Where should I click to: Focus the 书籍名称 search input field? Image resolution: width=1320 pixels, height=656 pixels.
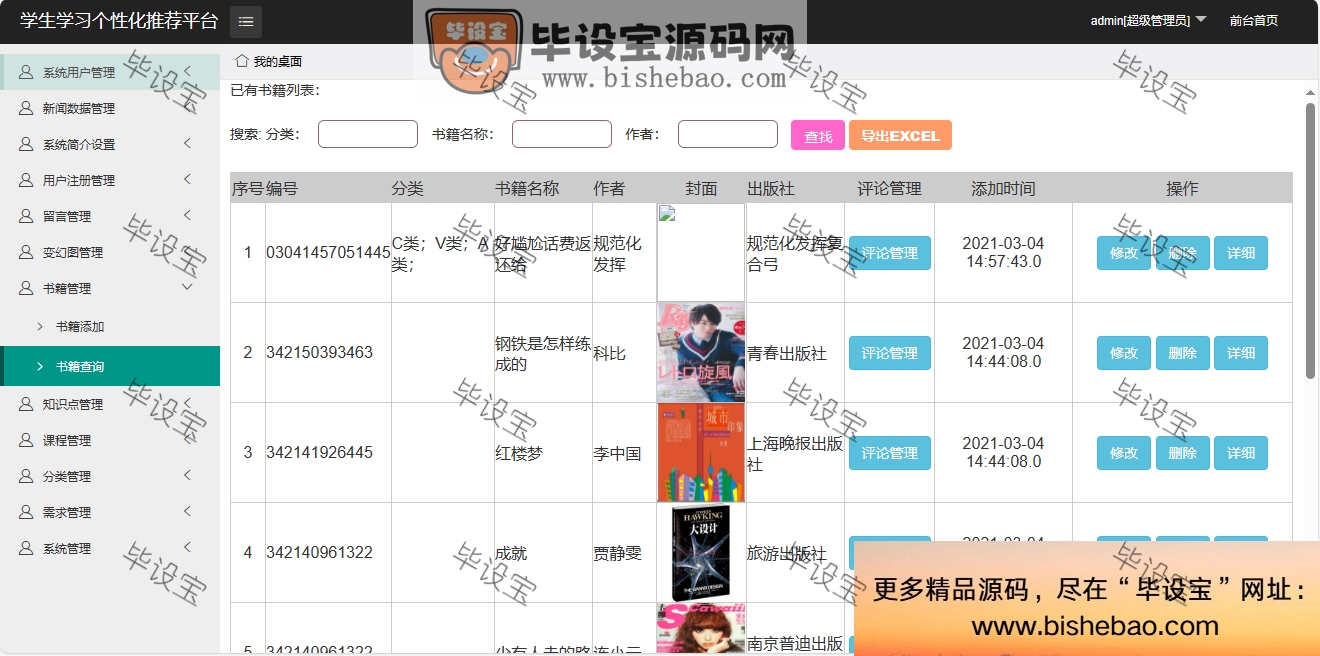562,134
